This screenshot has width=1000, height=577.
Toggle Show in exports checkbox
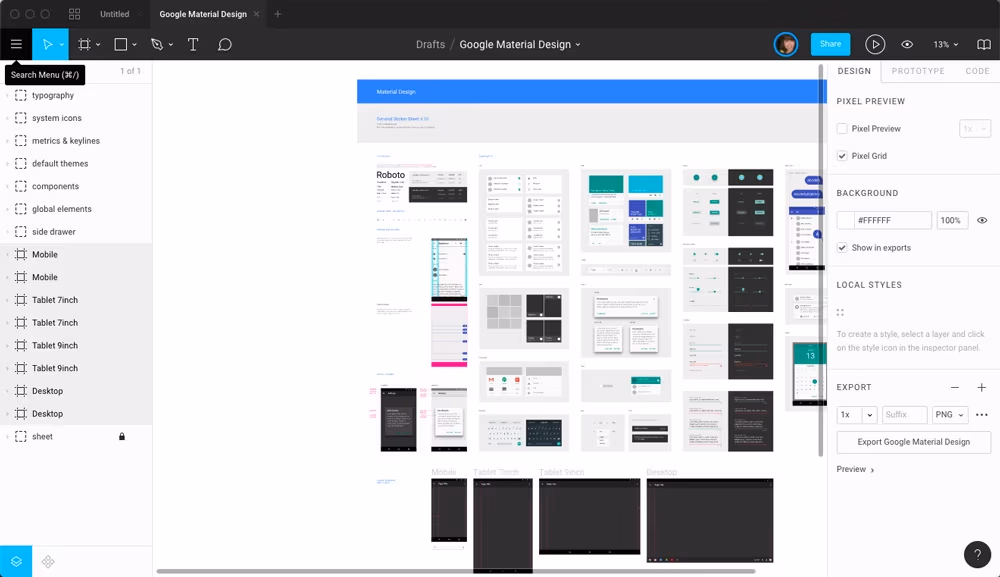point(842,248)
